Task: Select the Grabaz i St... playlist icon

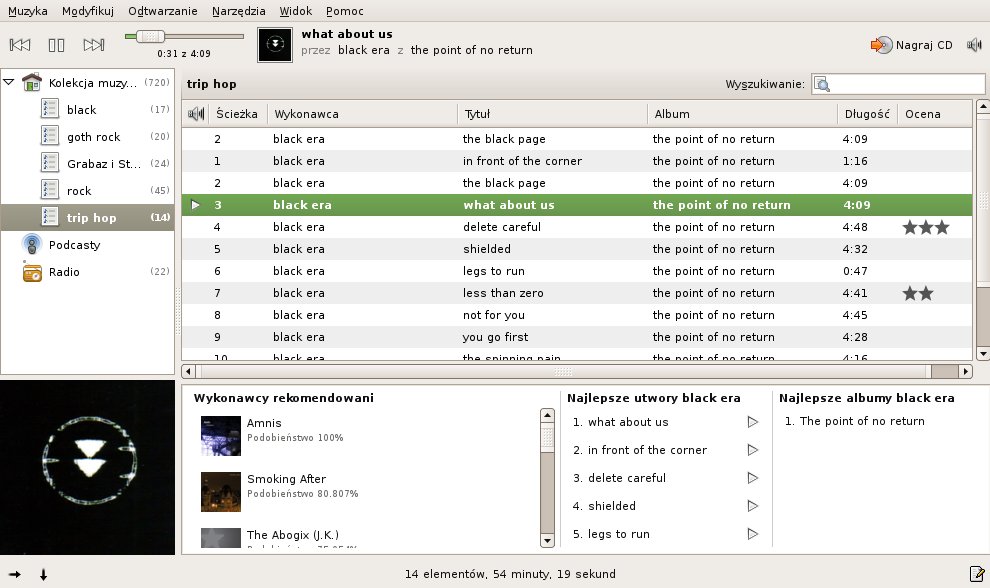Action: tap(50, 163)
